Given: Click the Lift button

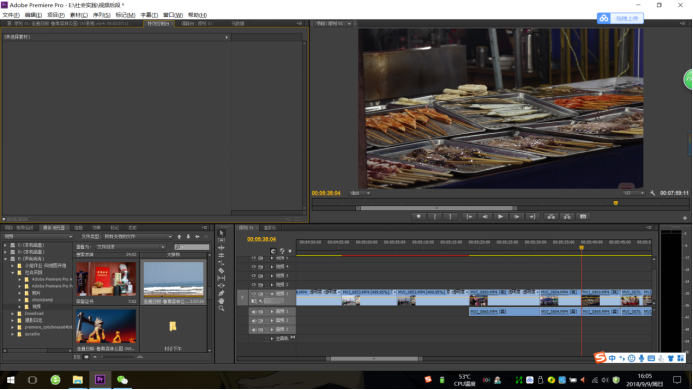Looking at the screenshot, I should click(551, 217).
